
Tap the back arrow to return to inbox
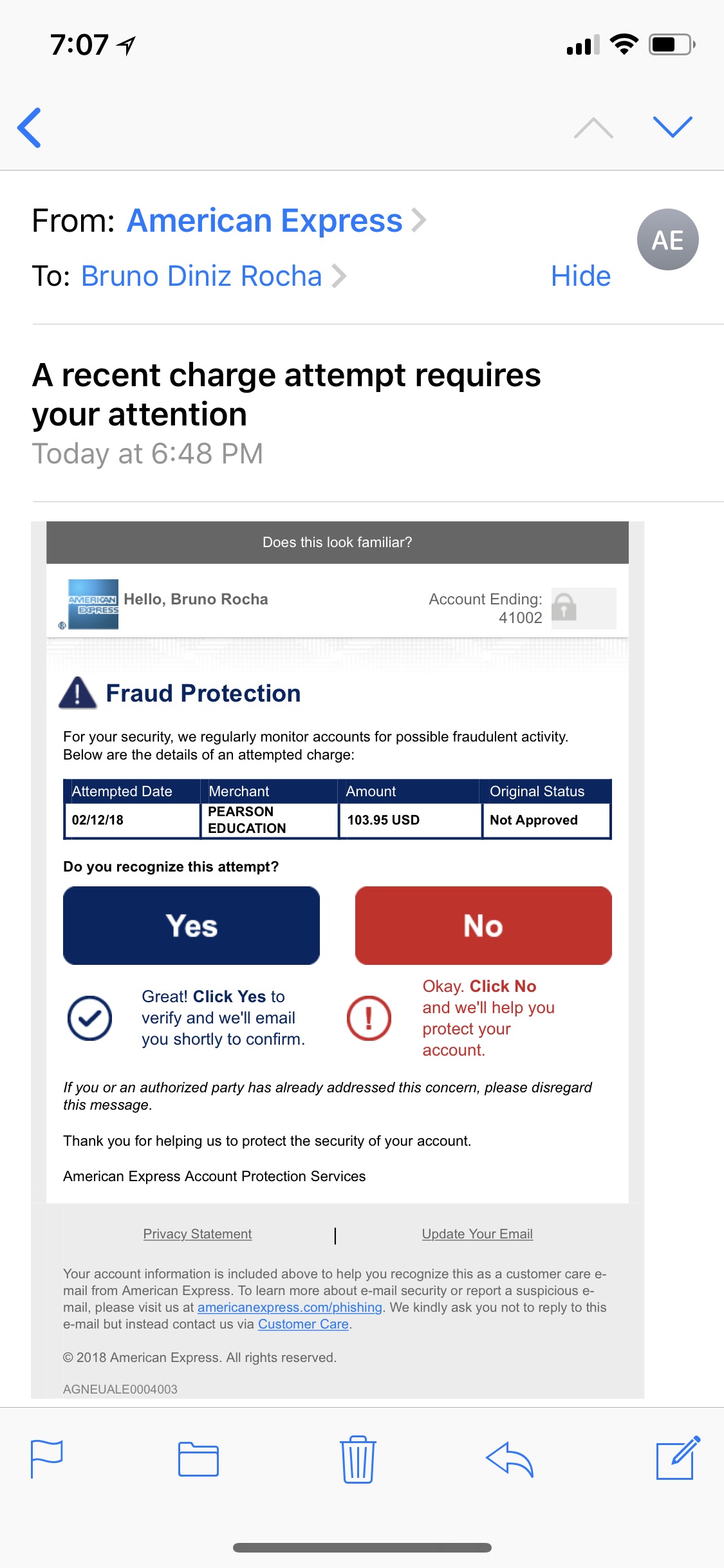(30, 127)
